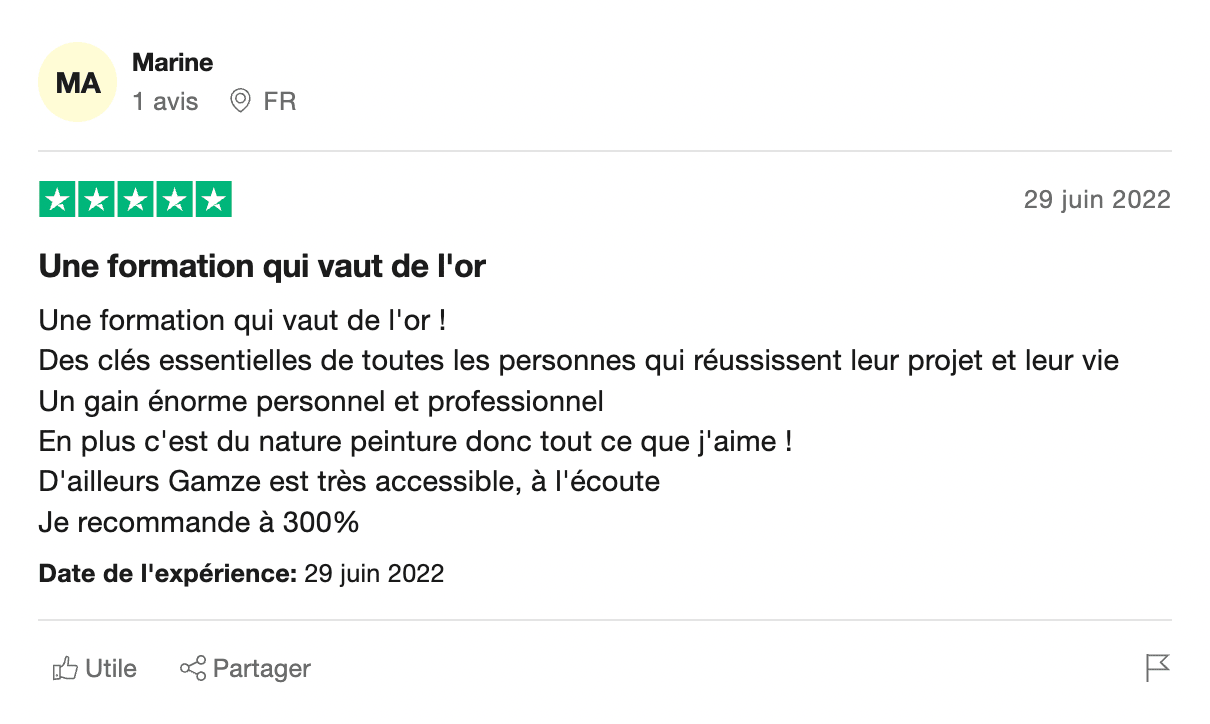
Task: Click the fourth green rating star
Action: click(x=174, y=200)
